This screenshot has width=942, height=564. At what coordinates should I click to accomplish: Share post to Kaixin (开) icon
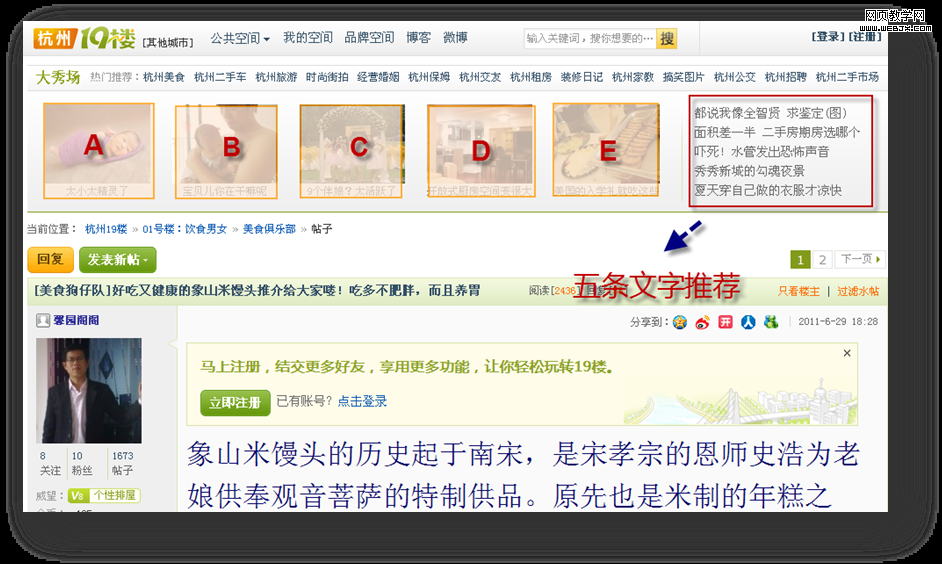[x=725, y=322]
